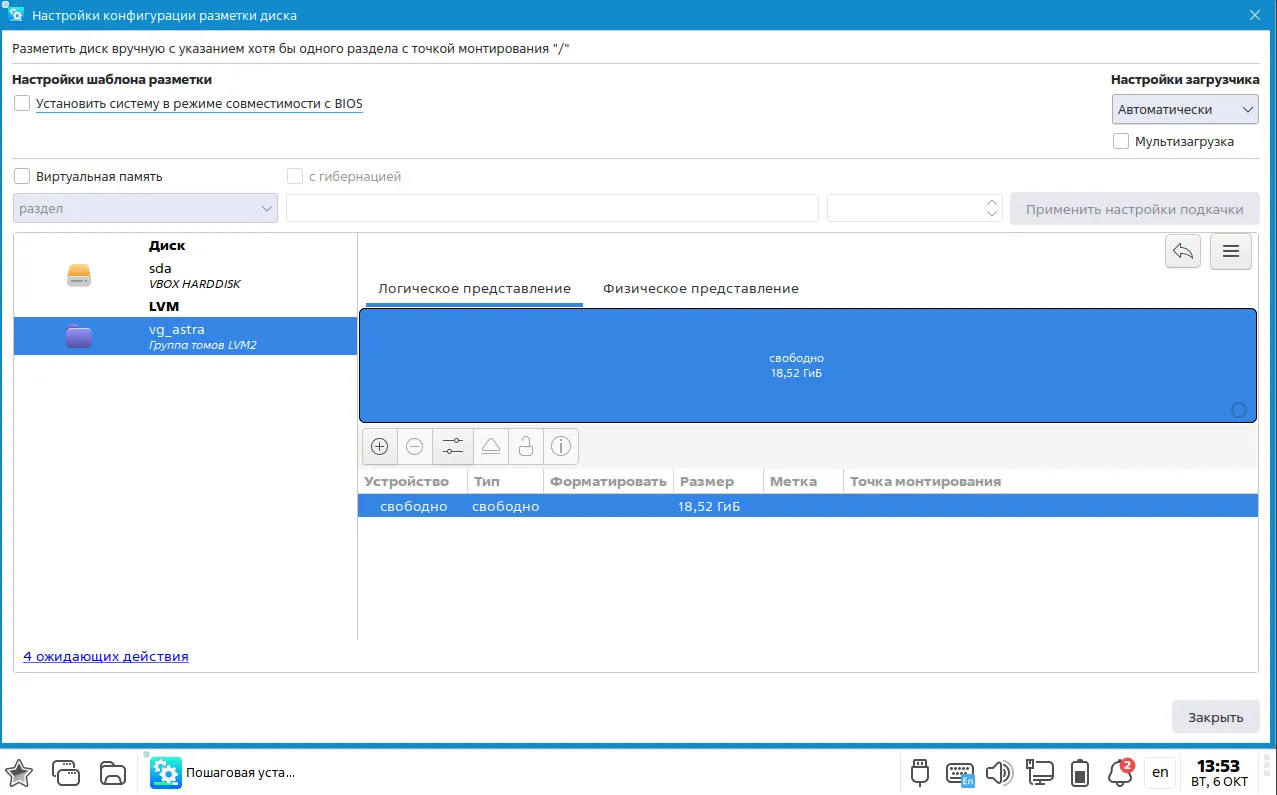Select the vg_astra LVM volume group

pyautogui.click(x=185, y=336)
